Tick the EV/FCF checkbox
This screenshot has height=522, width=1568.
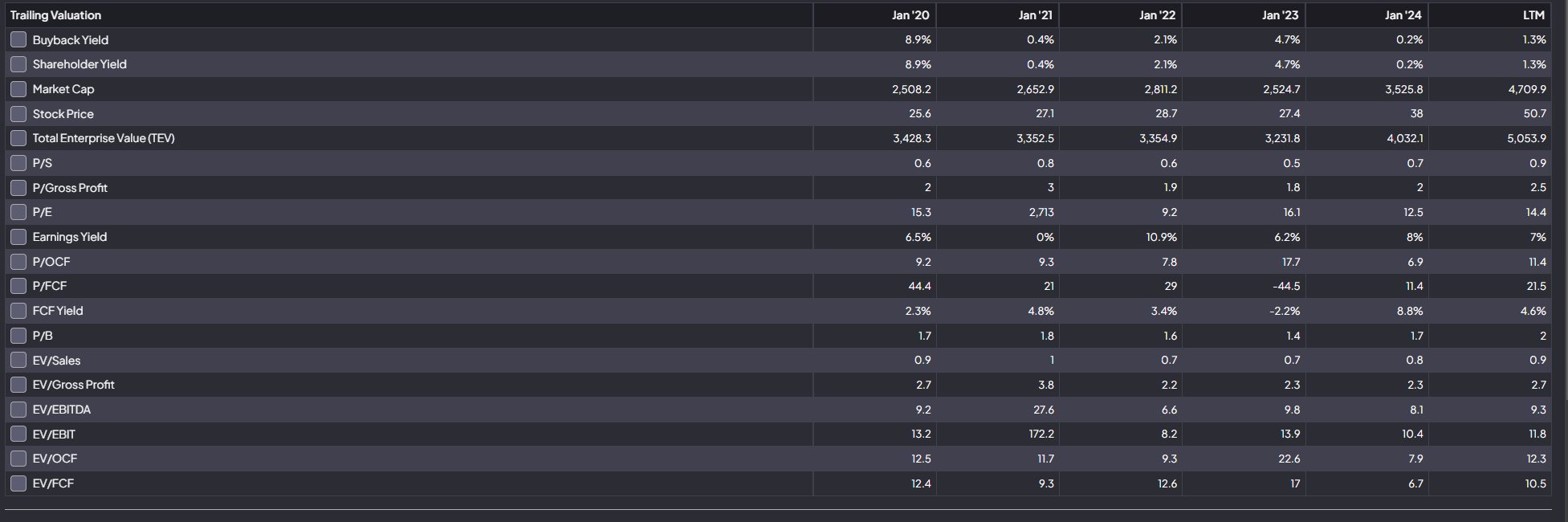click(x=18, y=483)
